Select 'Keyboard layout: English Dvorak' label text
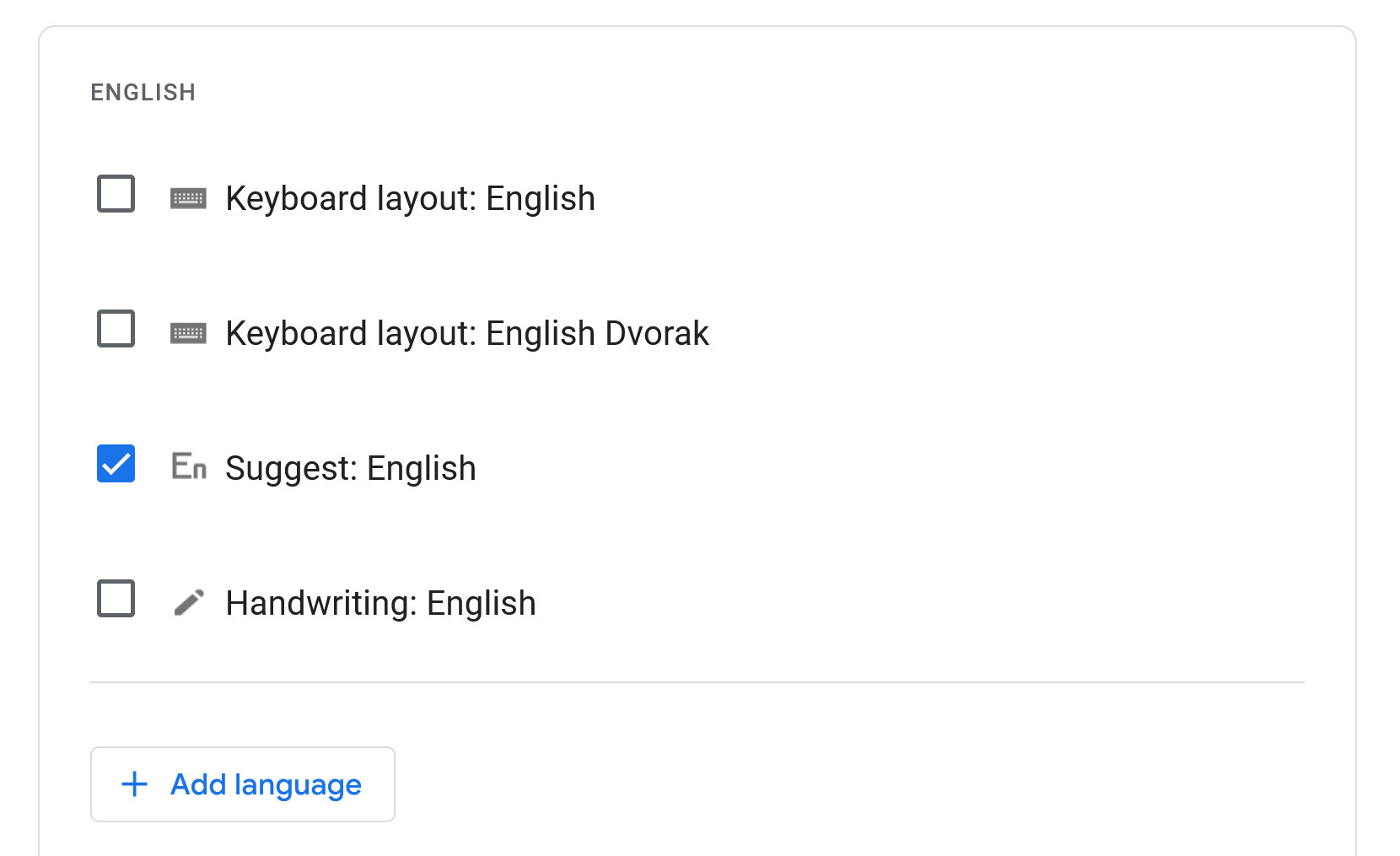The height and width of the screenshot is (856, 1400). tap(466, 334)
